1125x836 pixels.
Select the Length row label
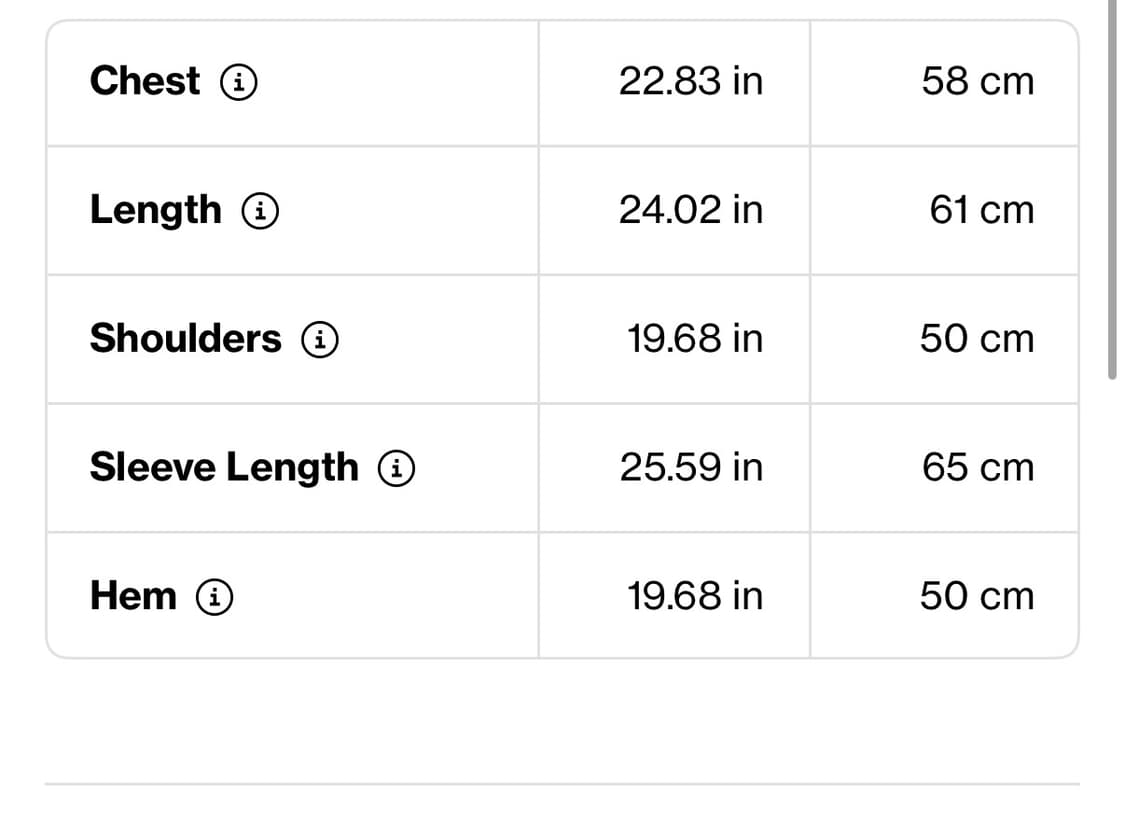tap(156, 211)
